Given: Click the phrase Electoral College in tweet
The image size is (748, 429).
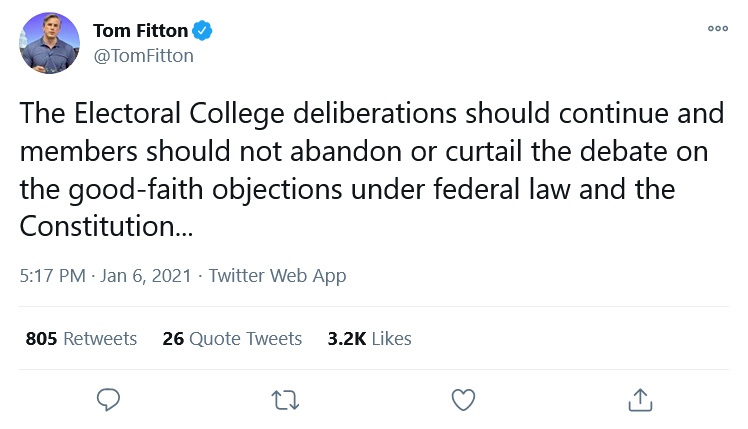Looking at the screenshot, I should (179, 114).
